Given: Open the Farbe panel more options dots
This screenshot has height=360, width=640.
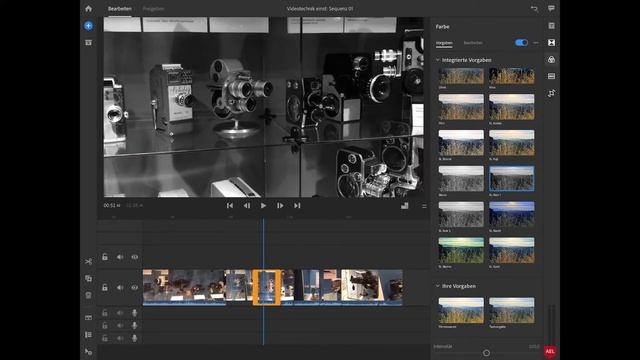Looking at the screenshot, I should point(536,42).
